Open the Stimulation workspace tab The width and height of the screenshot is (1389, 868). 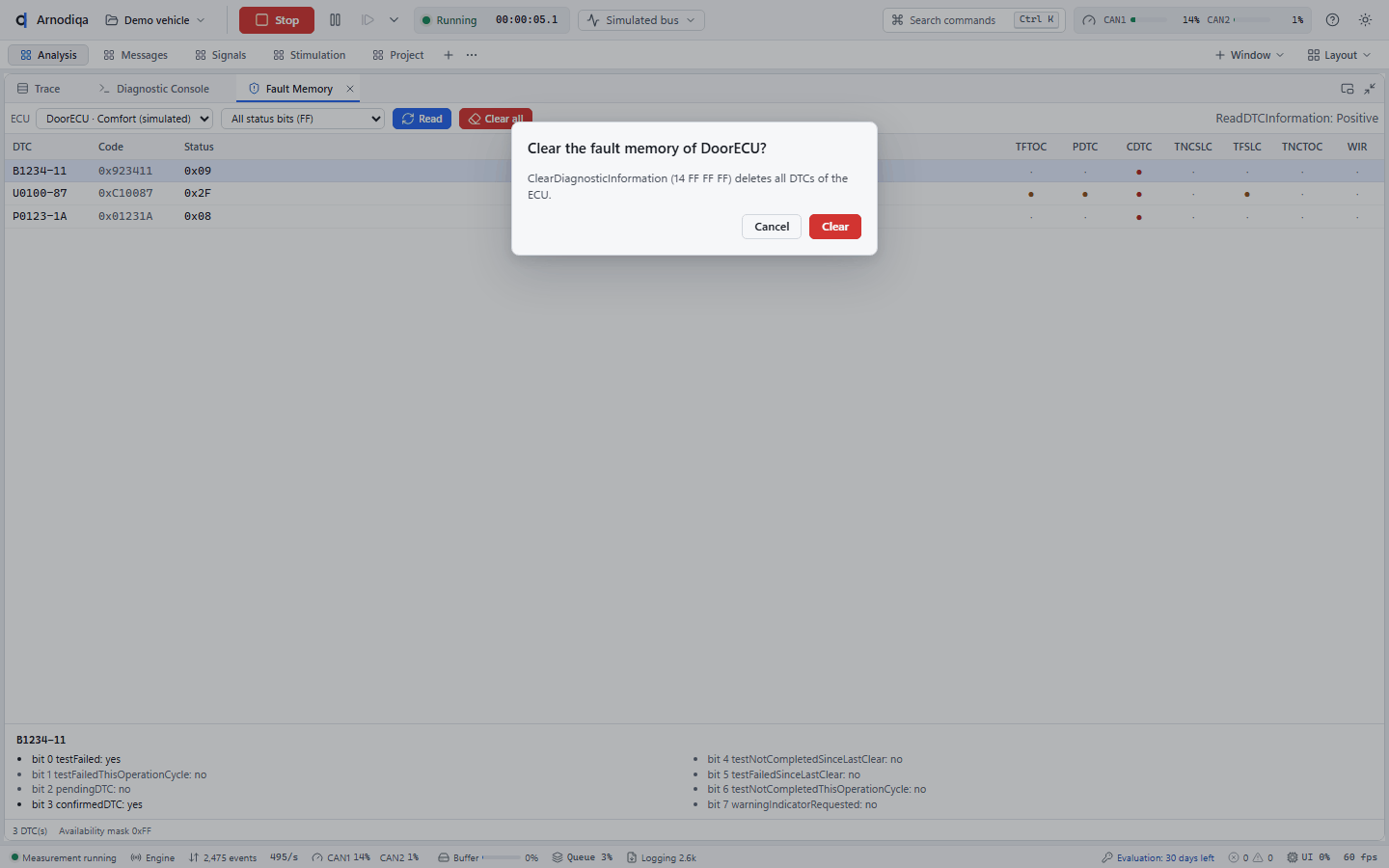tap(309, 55)
